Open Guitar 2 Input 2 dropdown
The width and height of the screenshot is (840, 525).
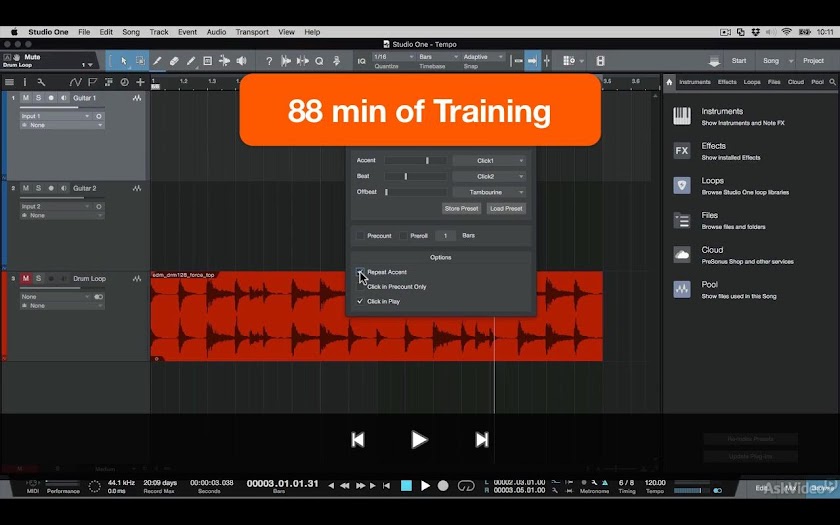[x=55, y=206]
